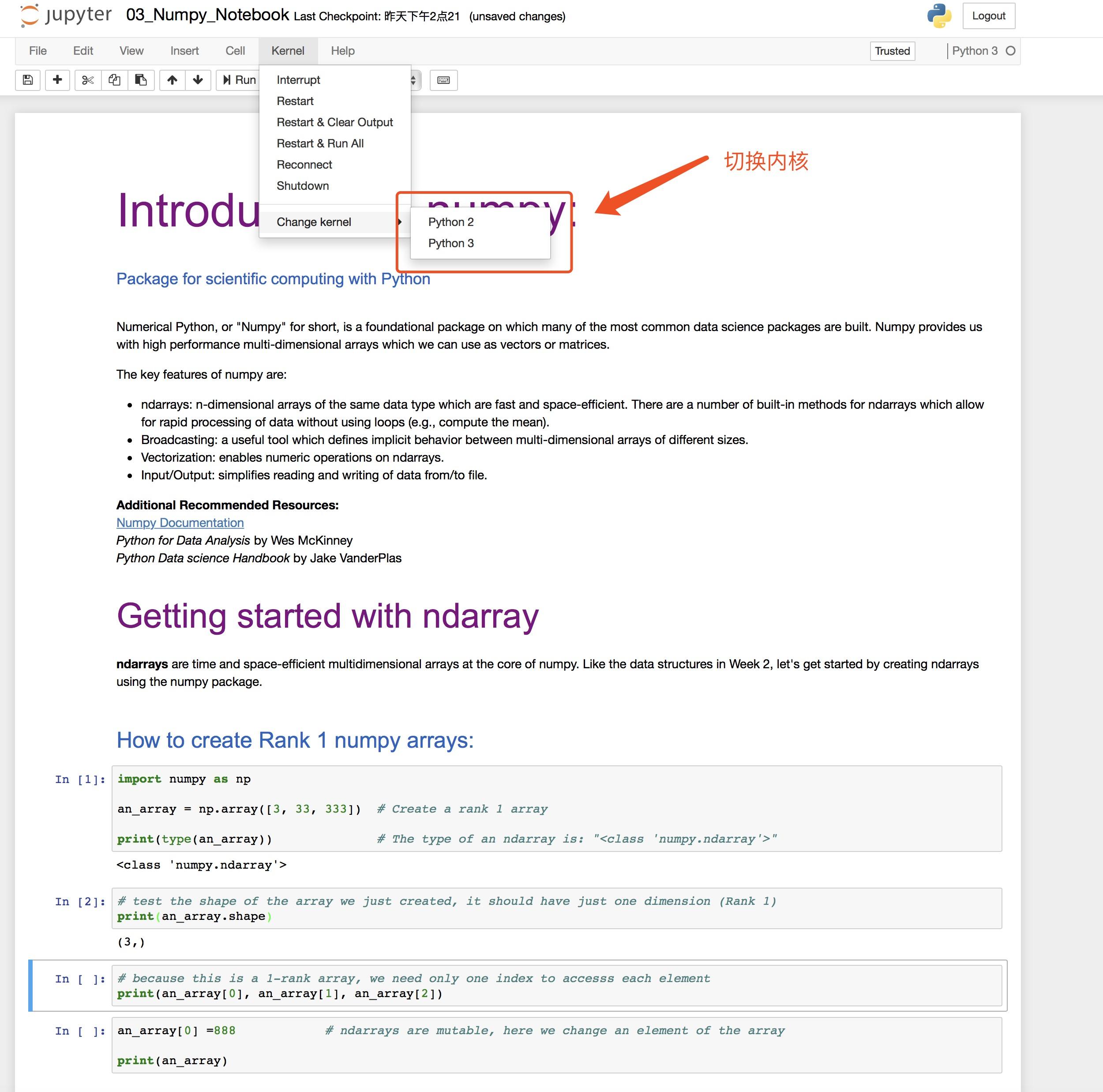Open the command palette keyboard icon
The height and width of the screenshot is (1092, 1103).
pos(443,80)
